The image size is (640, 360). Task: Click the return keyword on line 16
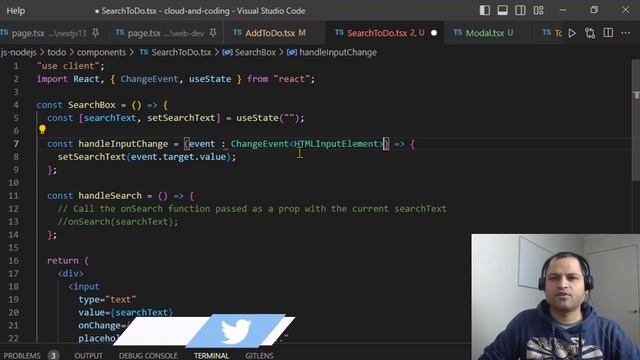63,261
